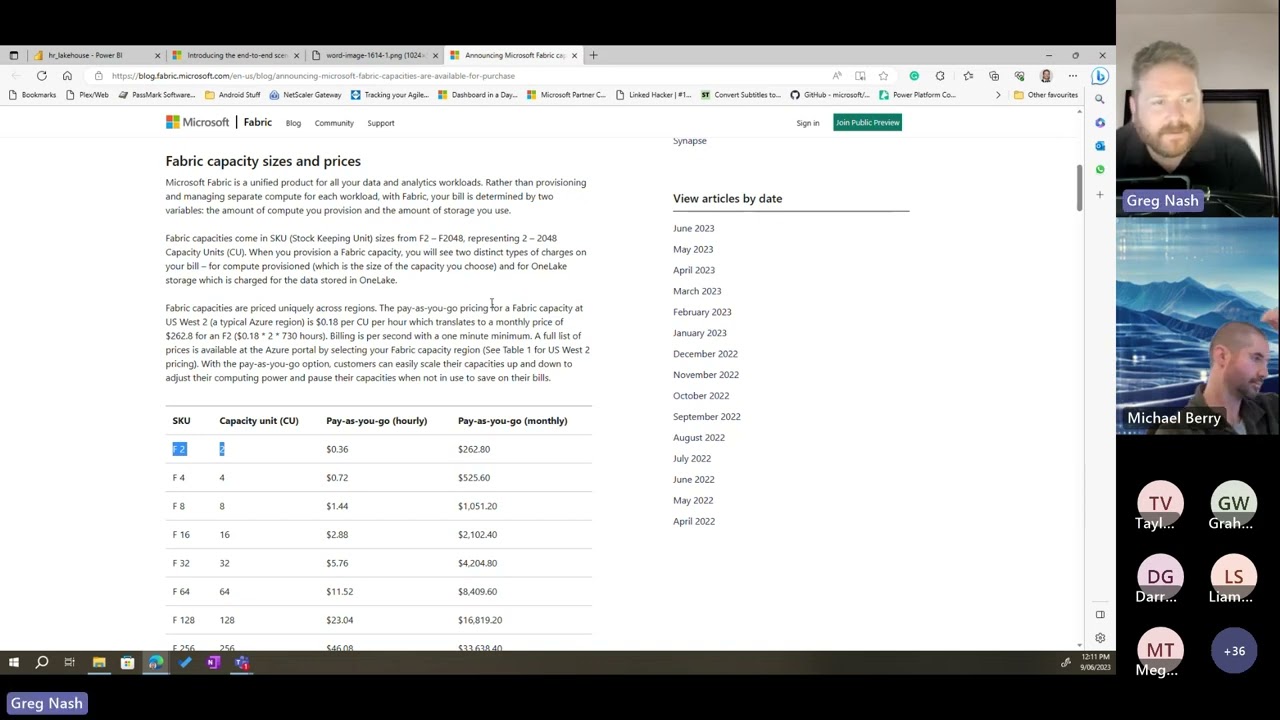Open the Plex/Web bookmark
1280x720 pixels.
pyautogui.click(x=87, y=95)
